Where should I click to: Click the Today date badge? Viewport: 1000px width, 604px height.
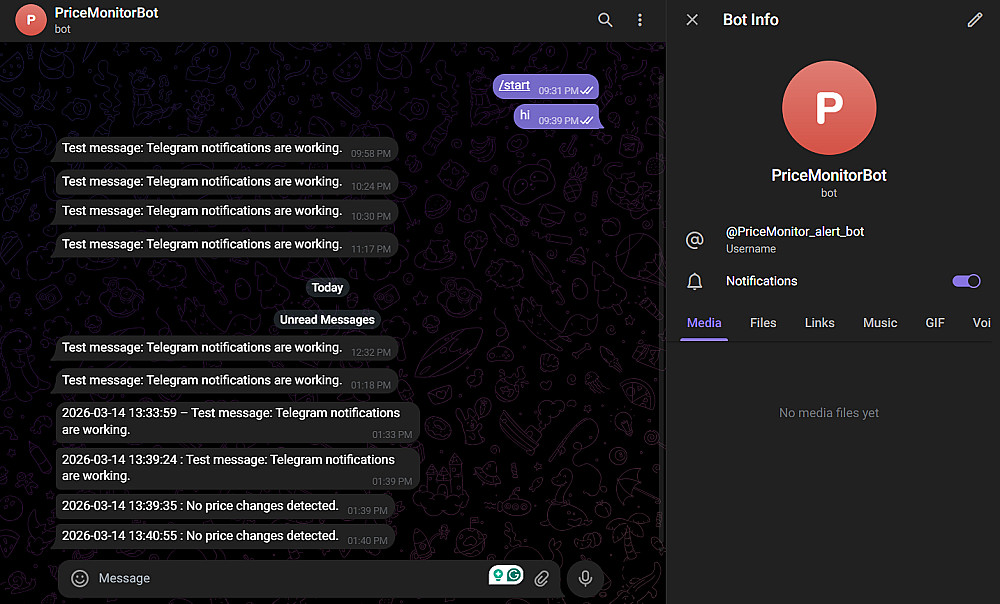(327, 288)
